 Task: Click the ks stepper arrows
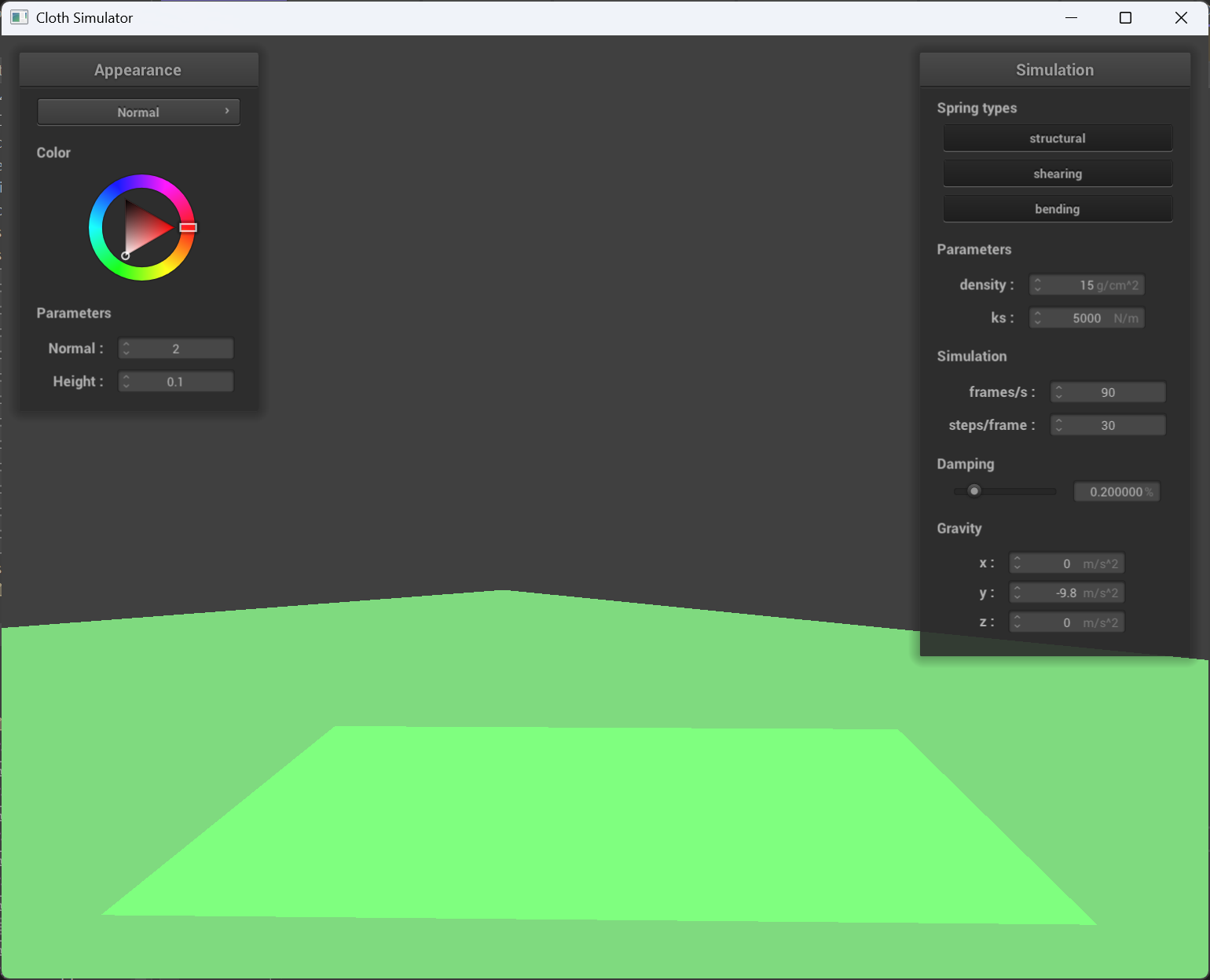[x=1038, y=318]
